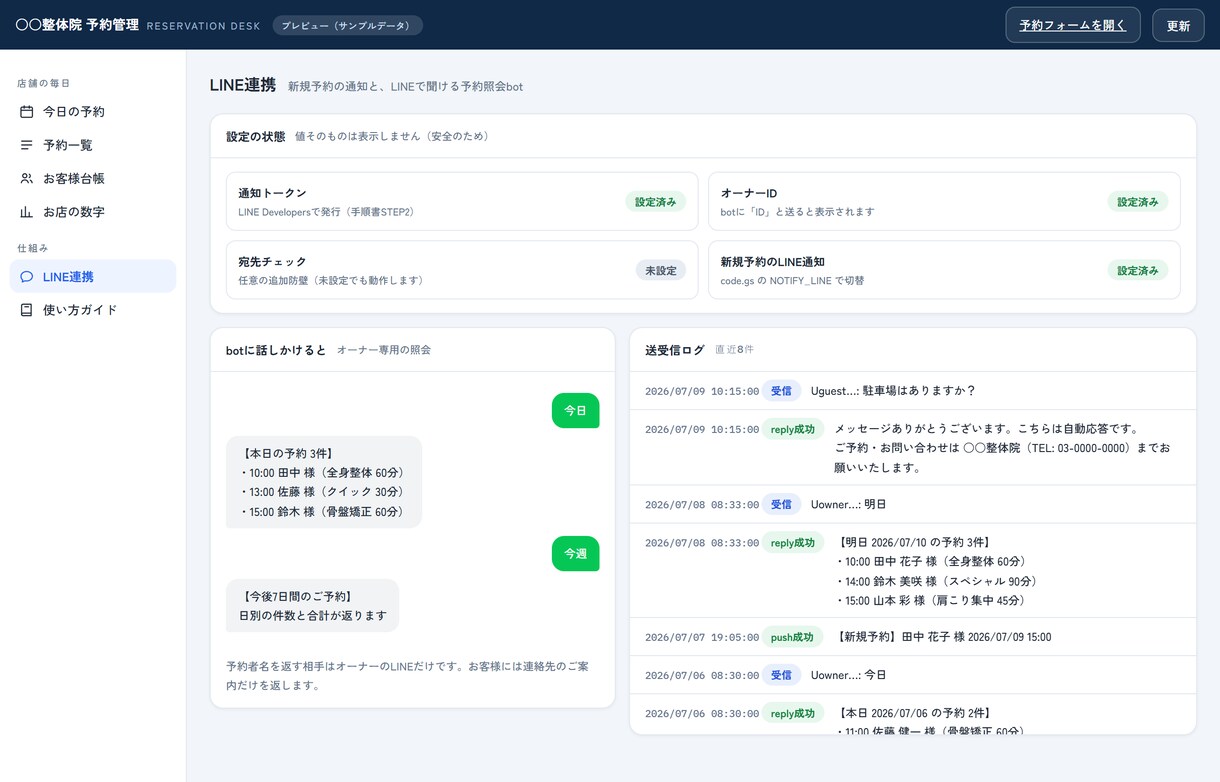Viewport: 1220px width, 782px height.
Task: Click the プレビュー（サンプルデータ）badge
Action: coord(347,25)
